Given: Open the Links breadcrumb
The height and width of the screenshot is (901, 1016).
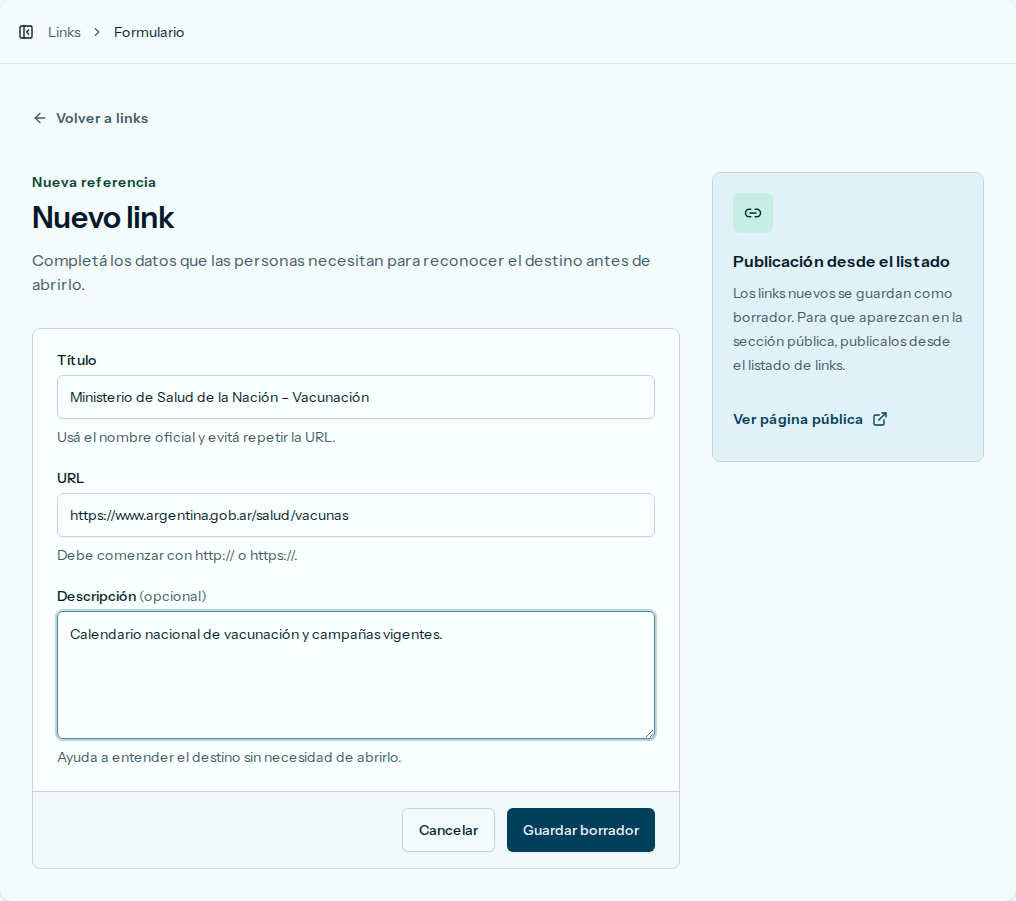Looking at the screenshot, I should tap(64, 32).
